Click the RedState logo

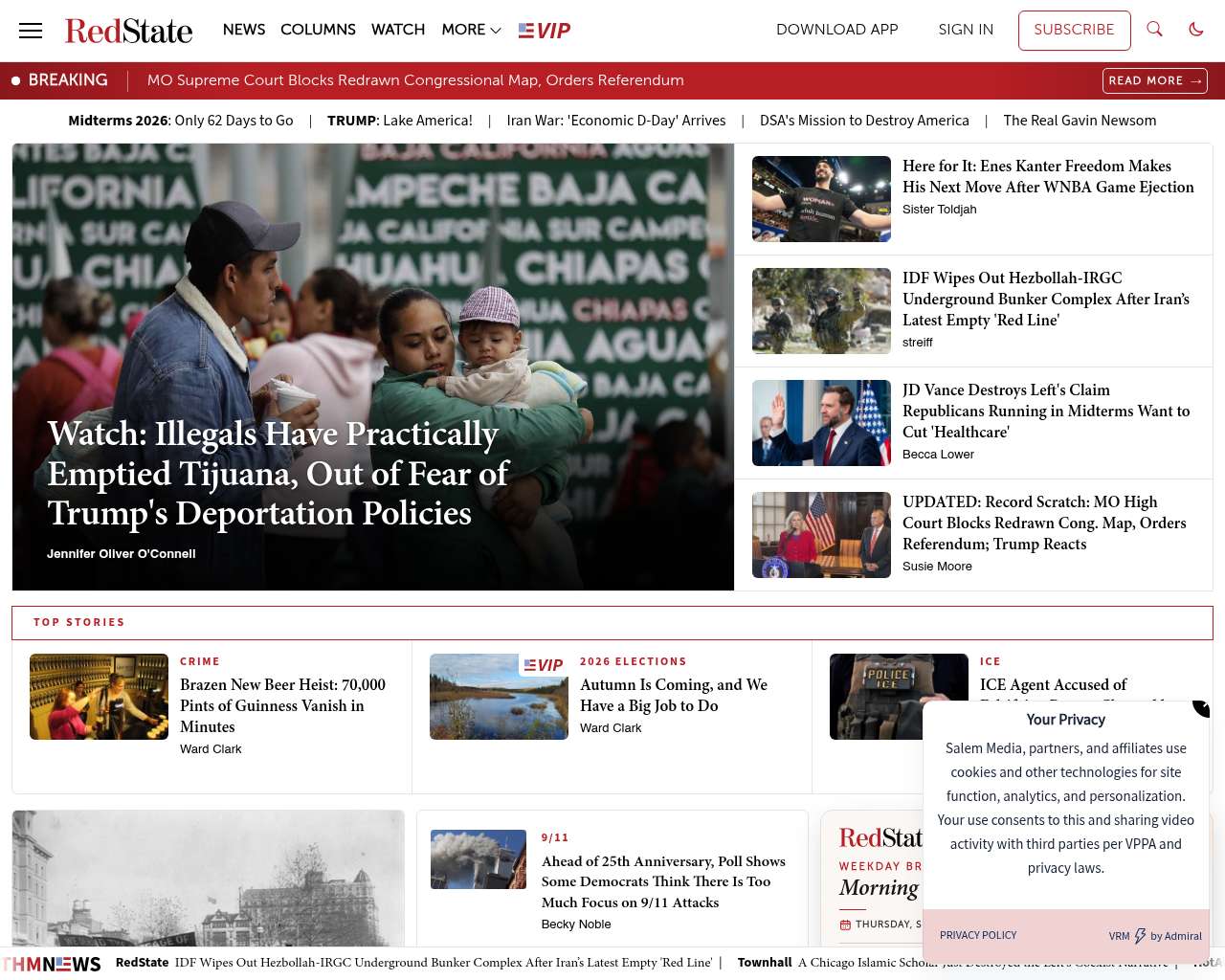point(128,31)
